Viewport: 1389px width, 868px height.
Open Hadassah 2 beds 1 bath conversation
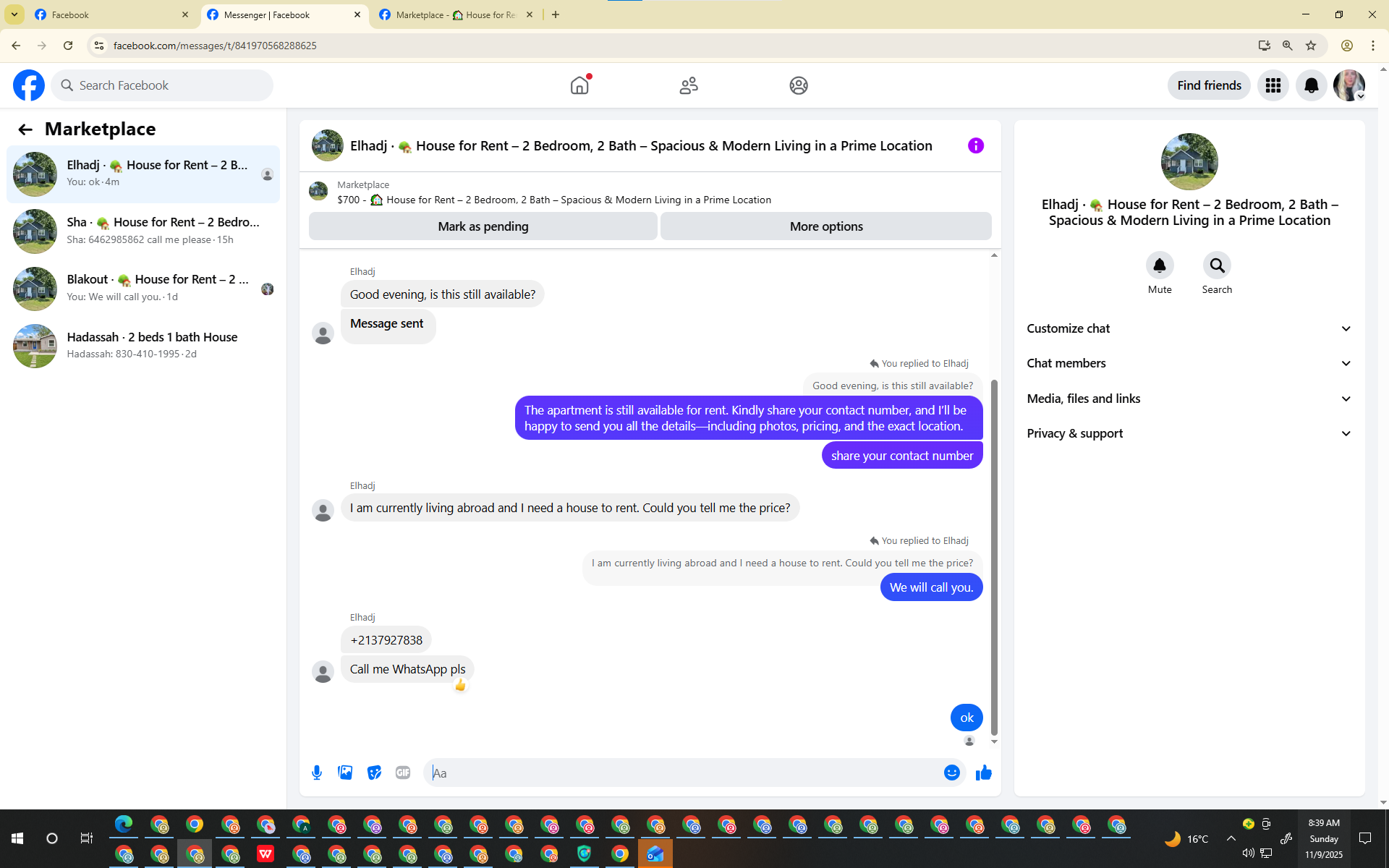click(143, 345)
